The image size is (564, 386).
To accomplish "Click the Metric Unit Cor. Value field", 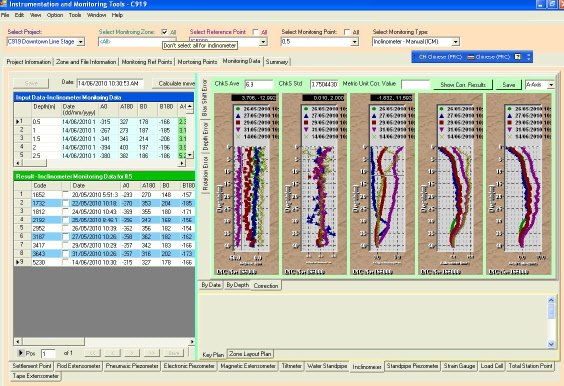I will (x=415, y=85).
